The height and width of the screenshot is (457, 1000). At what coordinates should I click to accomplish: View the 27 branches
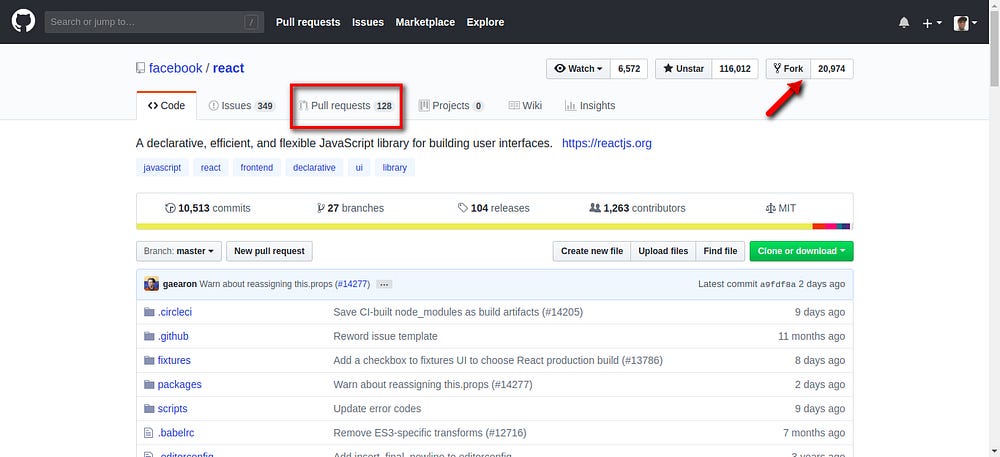pos(350,208)
